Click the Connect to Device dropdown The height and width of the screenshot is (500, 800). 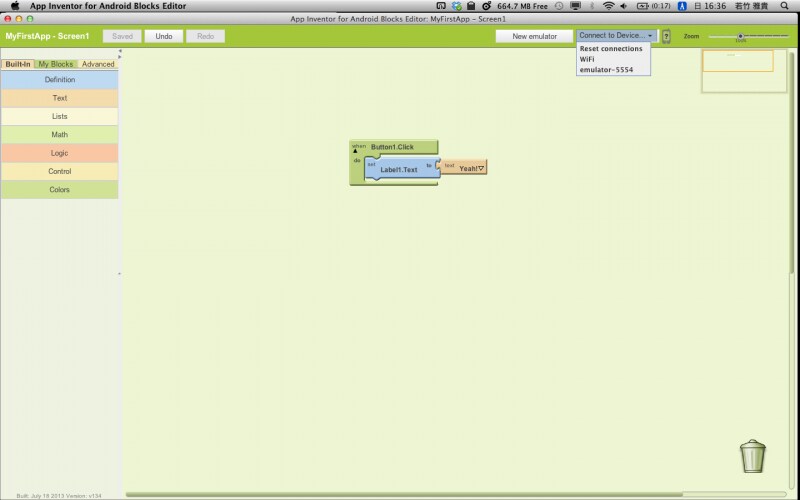click(x=616, y=36)
